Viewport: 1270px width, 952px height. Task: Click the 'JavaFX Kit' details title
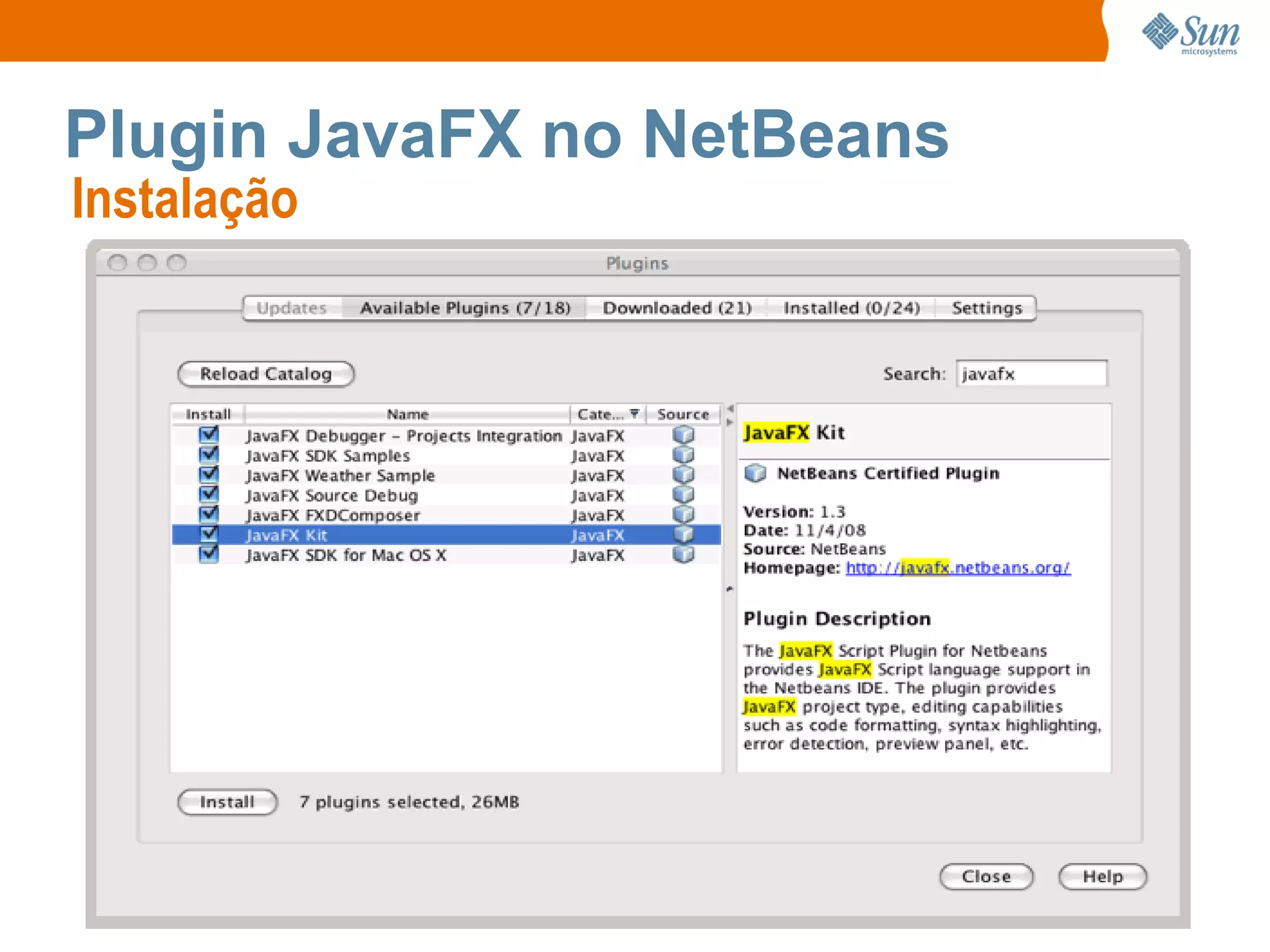[794, 433]
